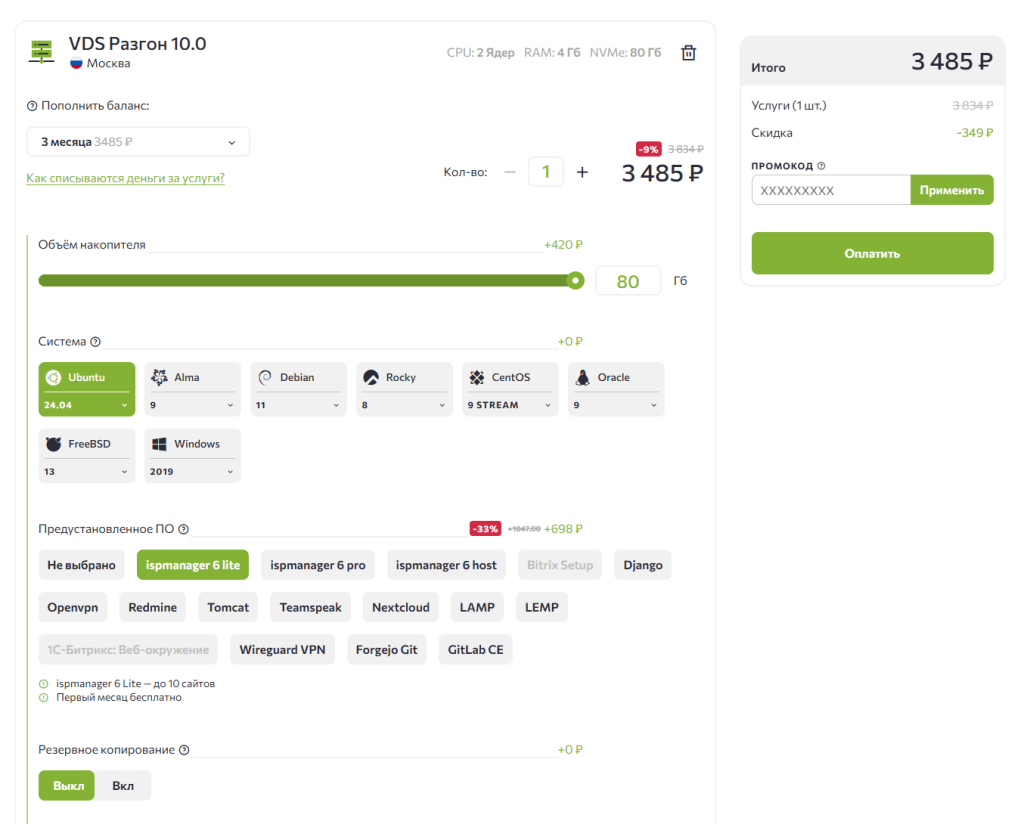The image size is (1024, 824).
Task: Increase quantity with the plus icon
Action: pyautogui.click(x=582, y=172)
